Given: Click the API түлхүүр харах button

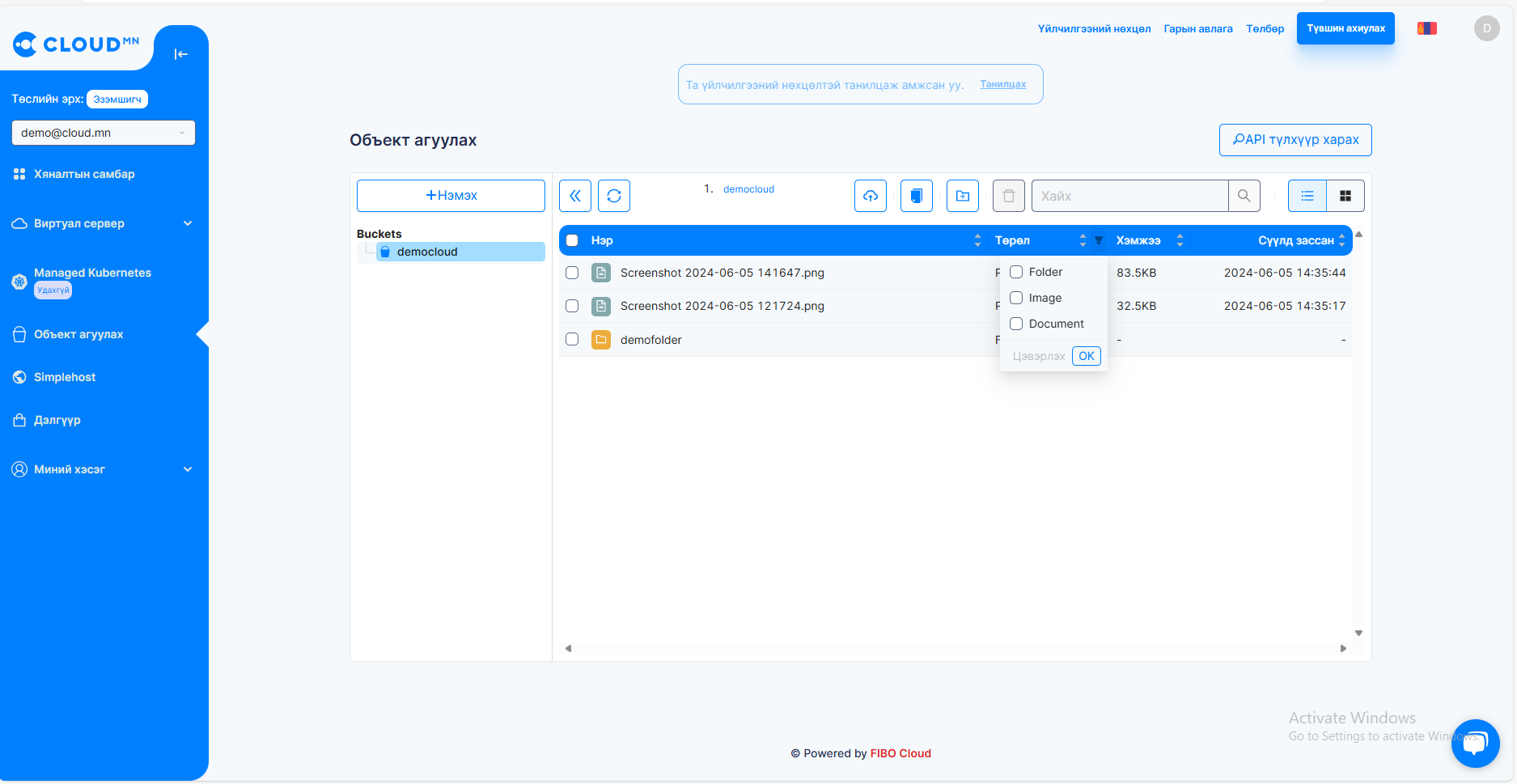Looking at the screenshot, I should [x=1295, y=140].
